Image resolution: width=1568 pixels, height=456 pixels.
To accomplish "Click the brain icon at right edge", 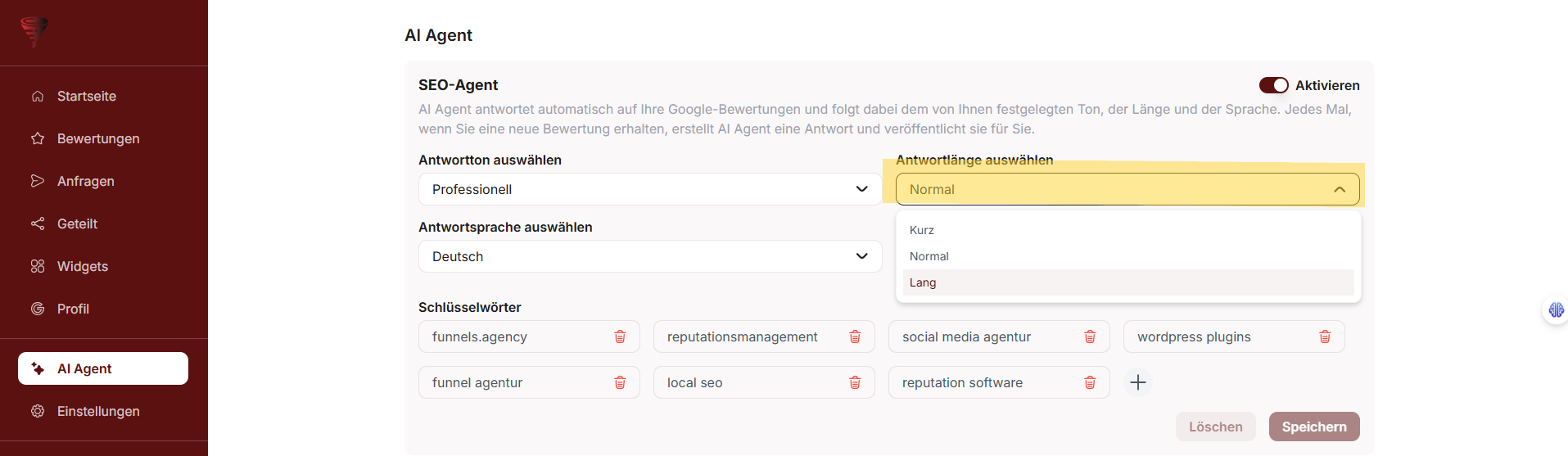I will pyautogui.click(x=1556, y=310).
